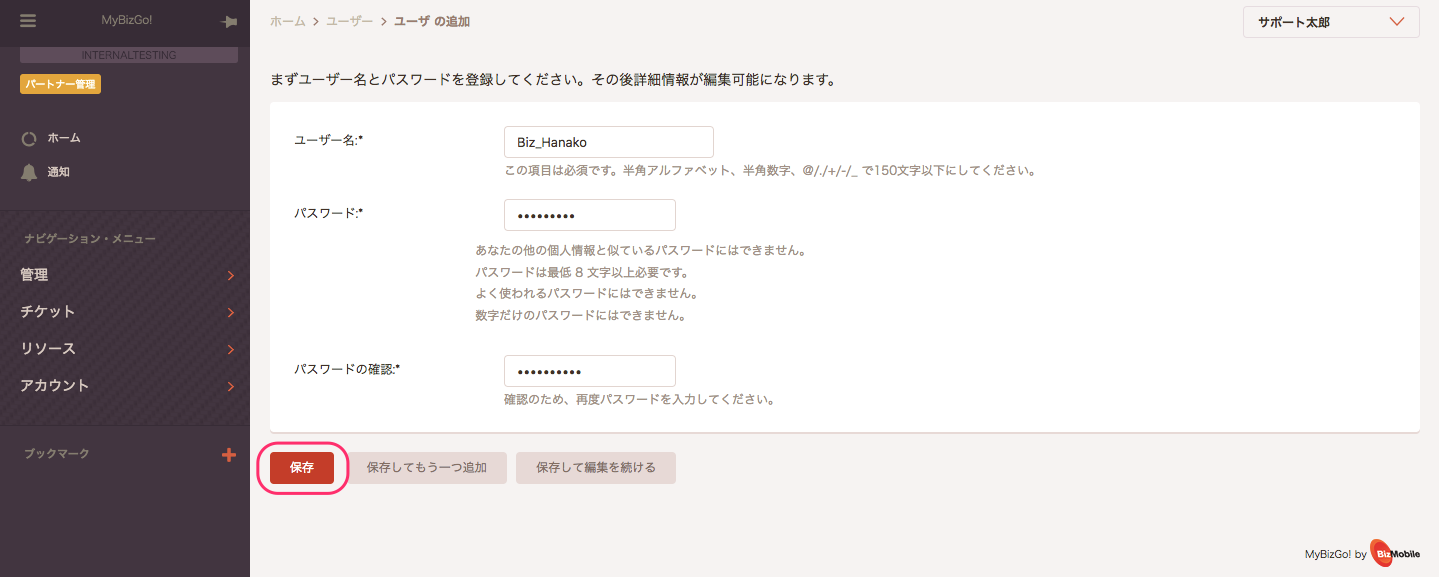Viewport: 1439px width, 577px height.
Task: Select 通知 in the sidebar
Action: pyautogui.click(x=59, y=172)
